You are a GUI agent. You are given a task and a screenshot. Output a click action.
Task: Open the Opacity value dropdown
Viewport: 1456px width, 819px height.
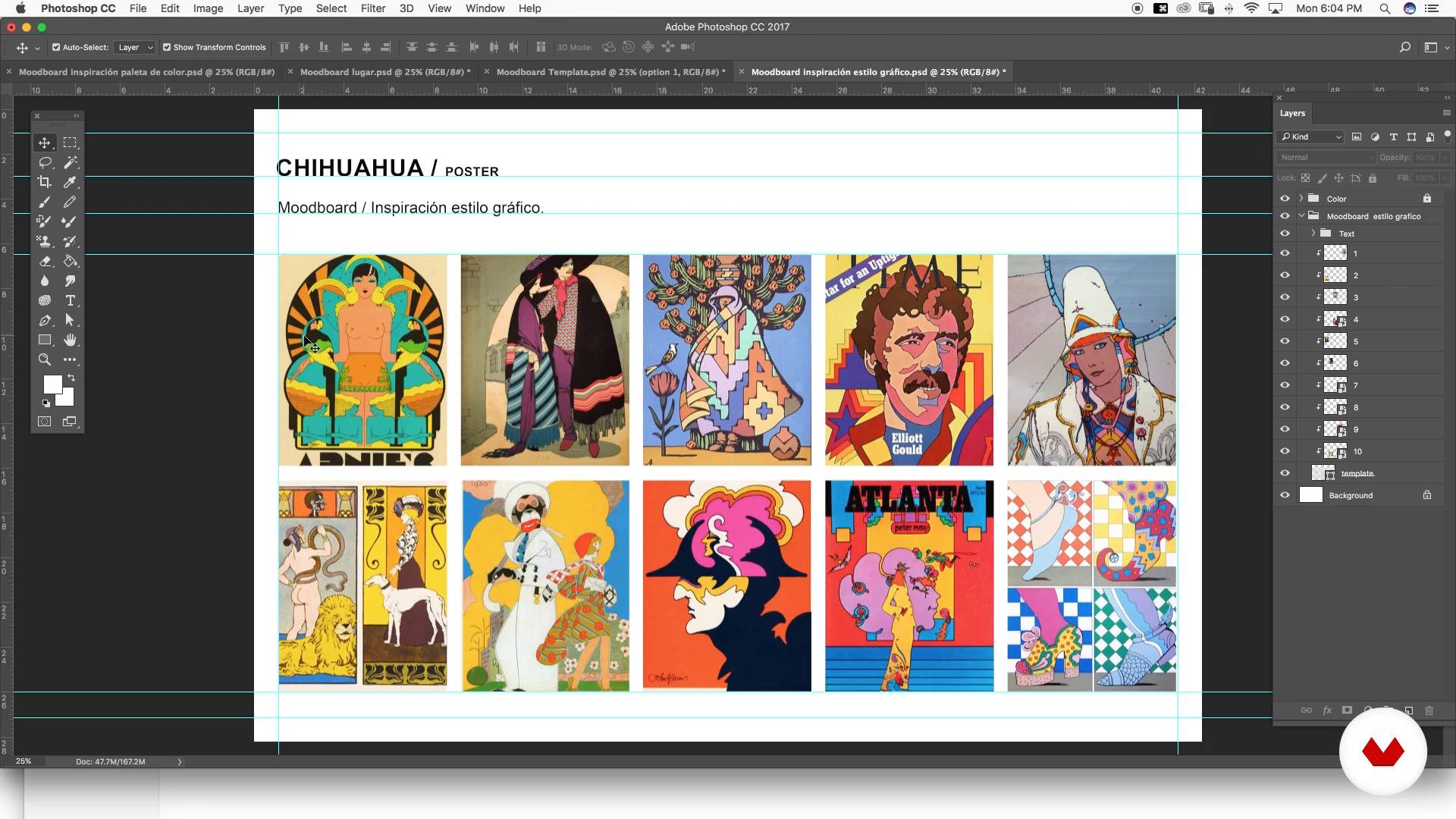click(x=1445, y=158)
